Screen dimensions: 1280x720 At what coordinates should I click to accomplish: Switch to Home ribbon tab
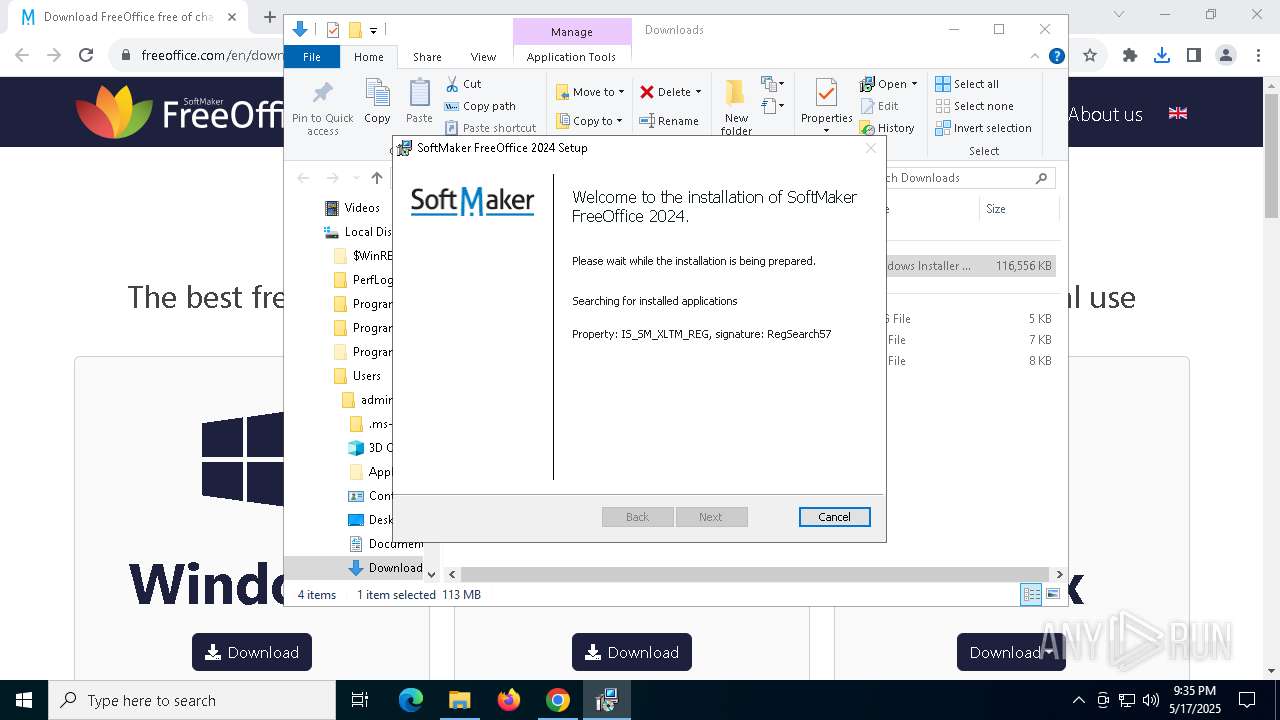pos(368,57)
